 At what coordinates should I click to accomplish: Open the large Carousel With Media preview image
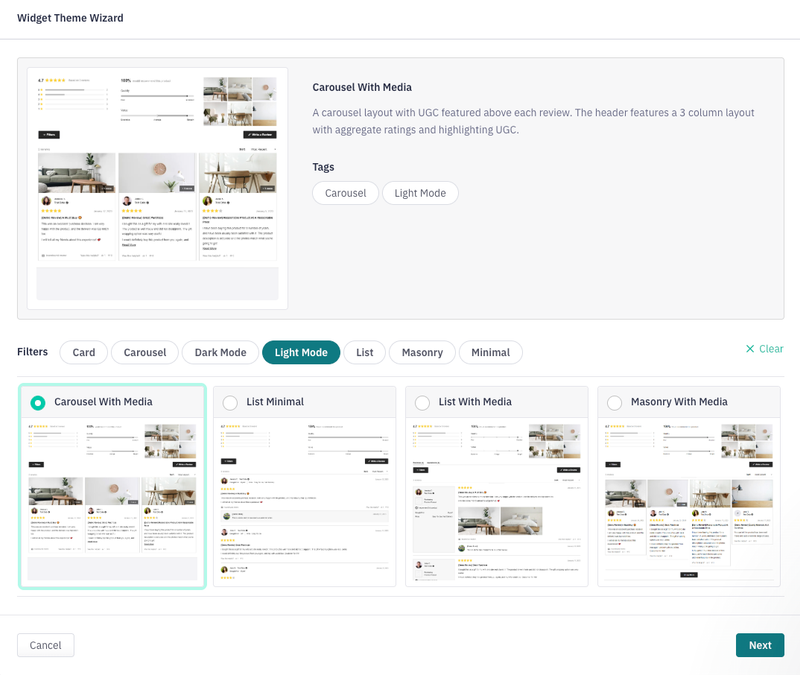coord(157,188)
